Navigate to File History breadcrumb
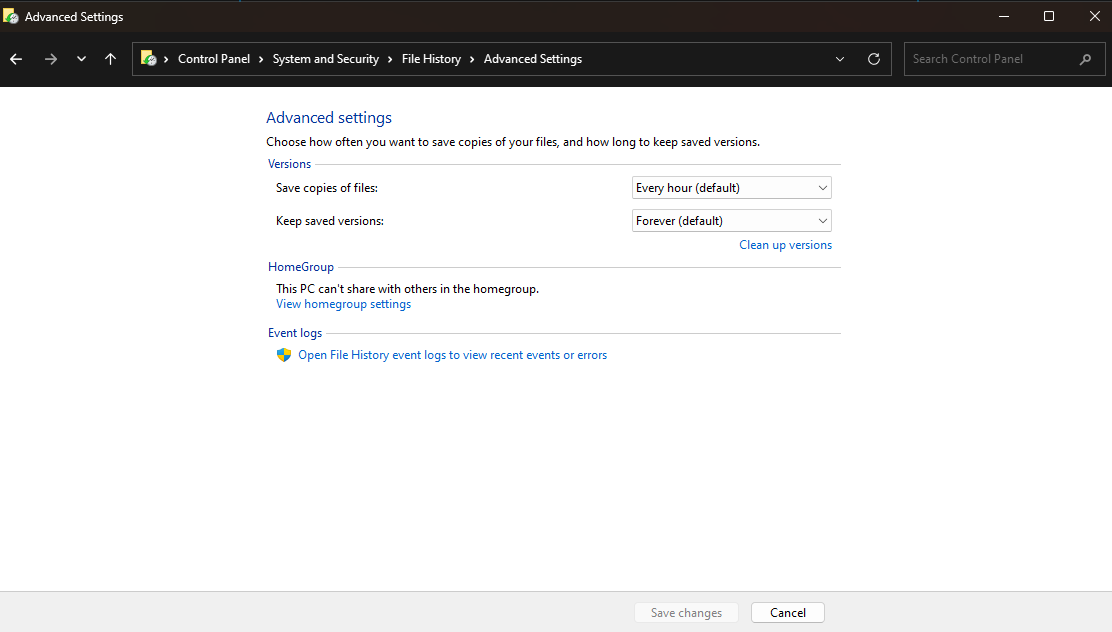The image size is (1112, 632). [431, 59]
